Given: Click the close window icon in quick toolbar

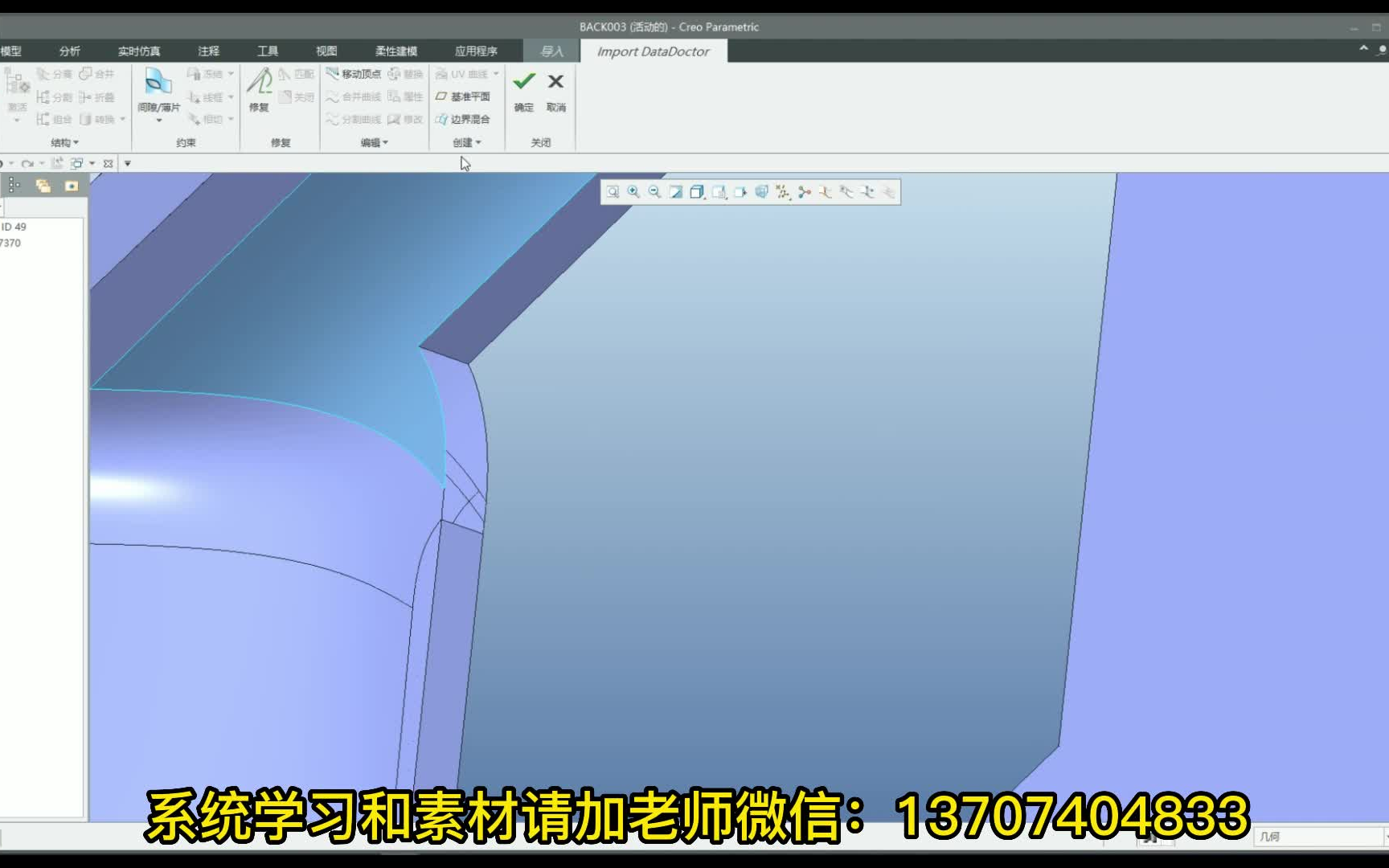Looking at the screenshot, I should click(109, 163).
